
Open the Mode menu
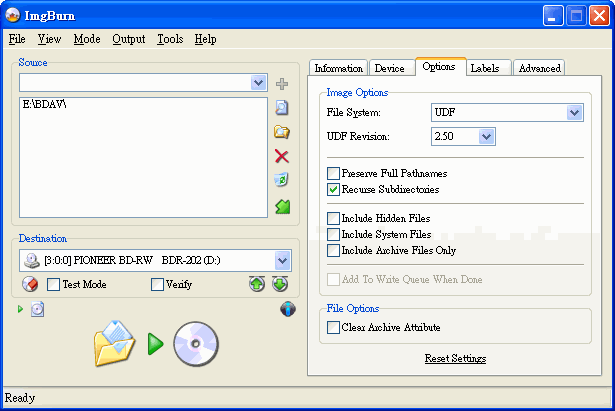point(87,39)
